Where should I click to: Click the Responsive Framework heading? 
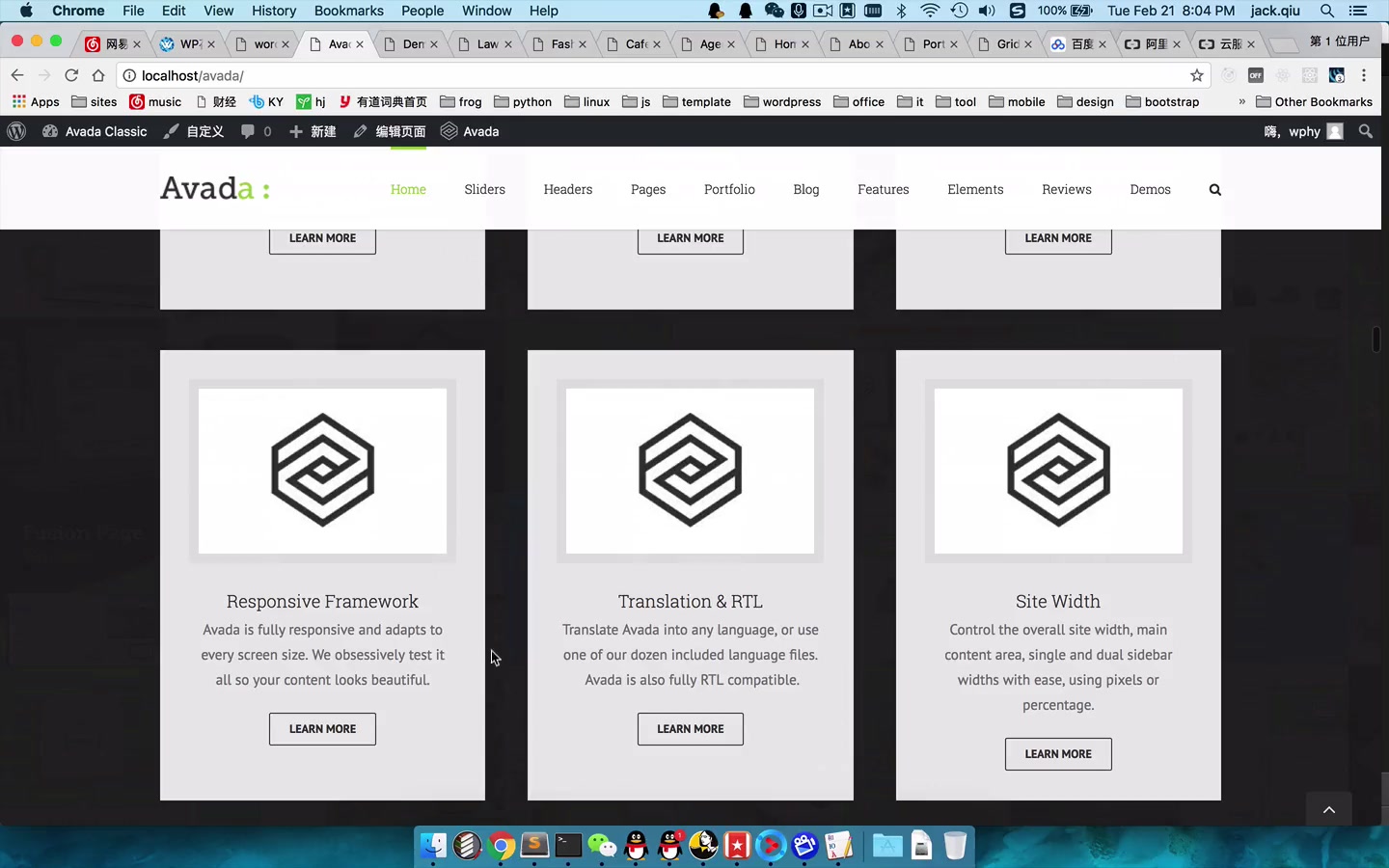coord(322,601)
